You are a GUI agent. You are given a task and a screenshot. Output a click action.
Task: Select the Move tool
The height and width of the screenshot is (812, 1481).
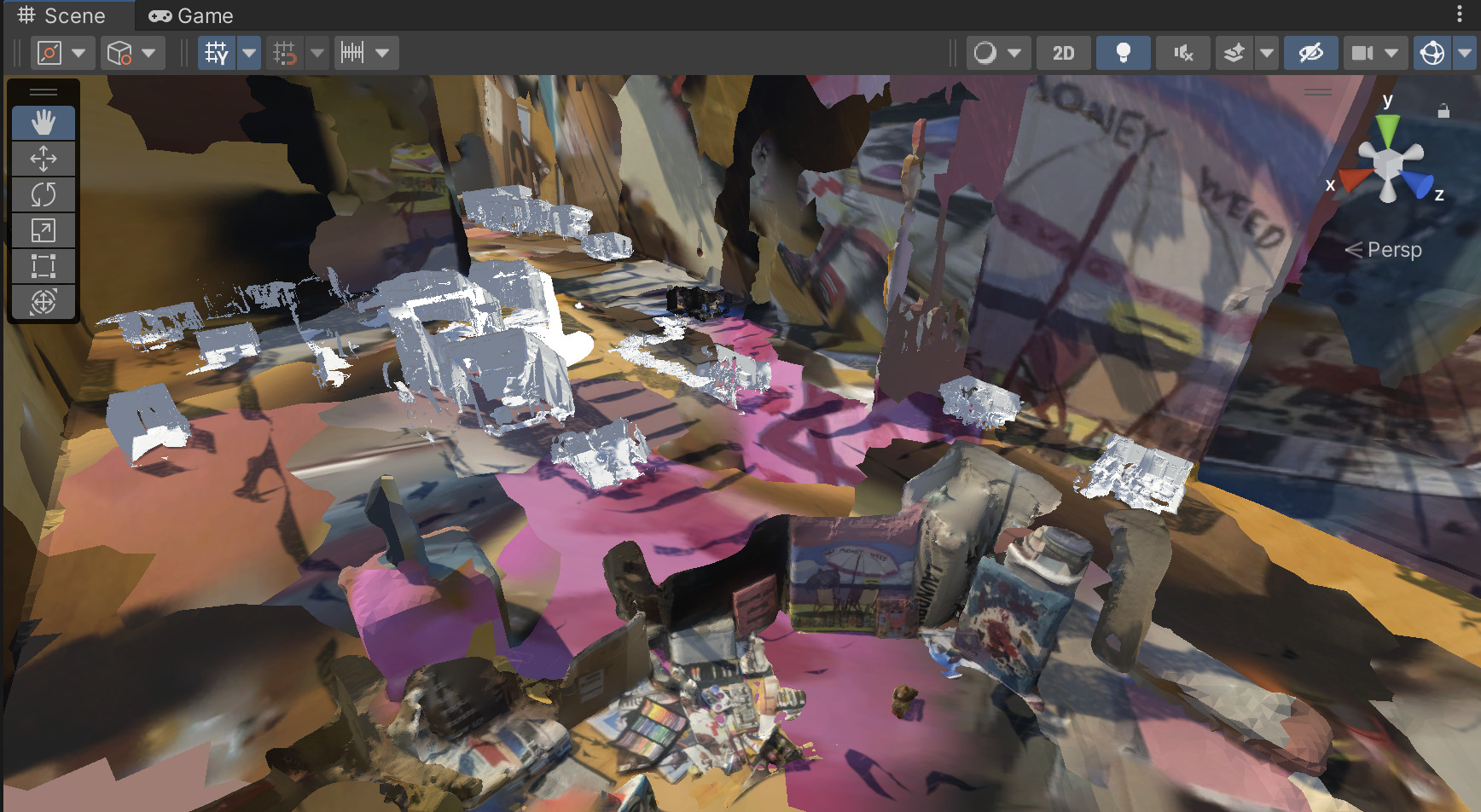pos(44,159)
